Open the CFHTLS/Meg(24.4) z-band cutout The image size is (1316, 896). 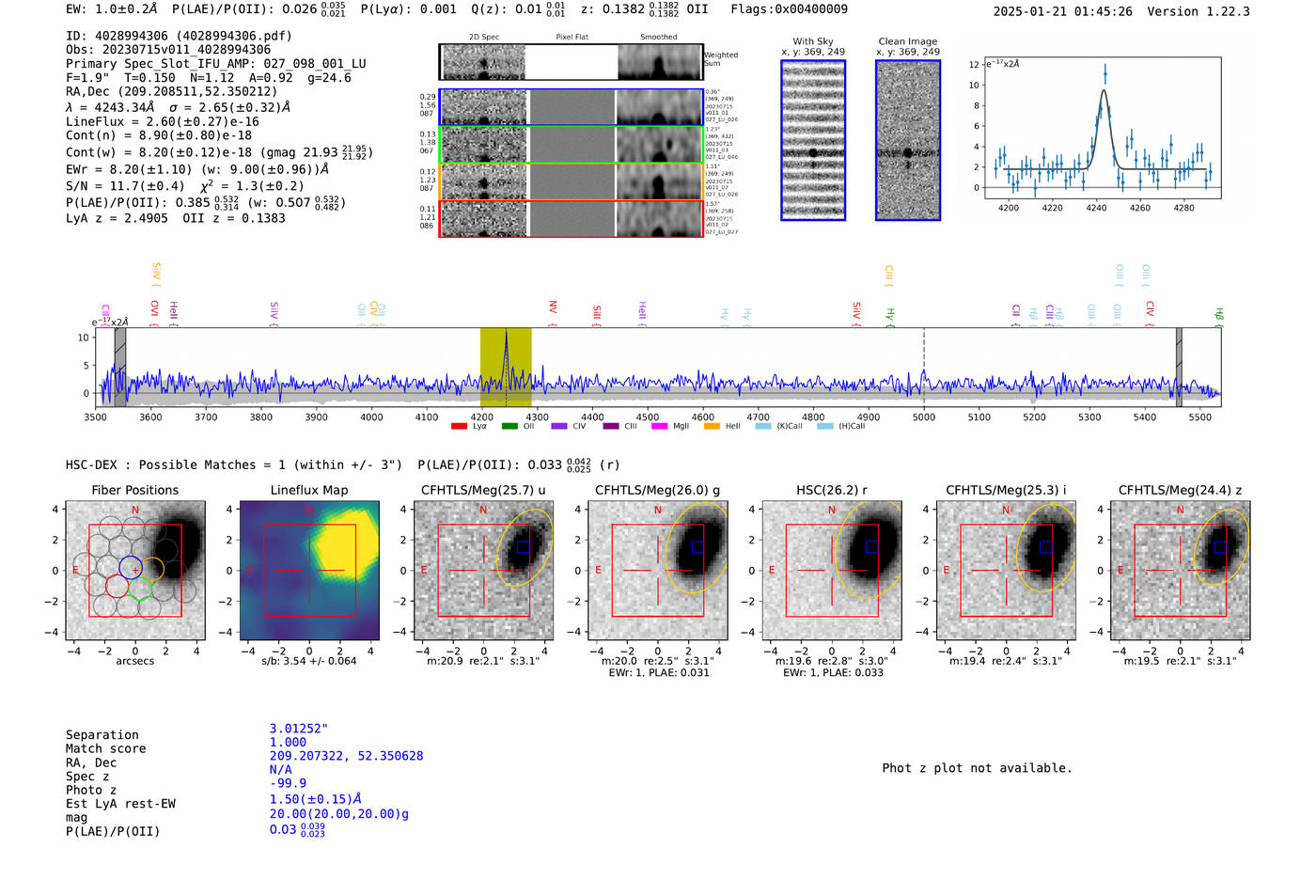[1181, 571]
